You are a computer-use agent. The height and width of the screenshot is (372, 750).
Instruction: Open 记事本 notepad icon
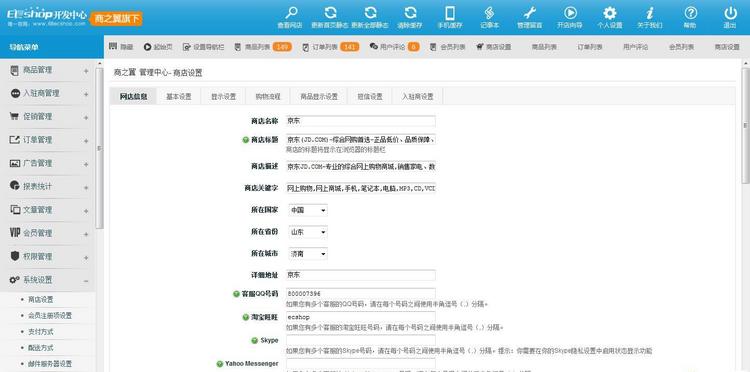490,13
